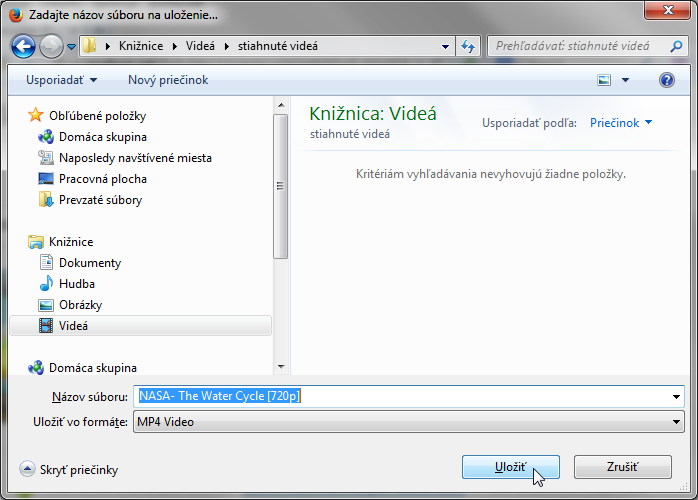Click the magnifier search icon
698x500 pixels.
coord(676,46)
